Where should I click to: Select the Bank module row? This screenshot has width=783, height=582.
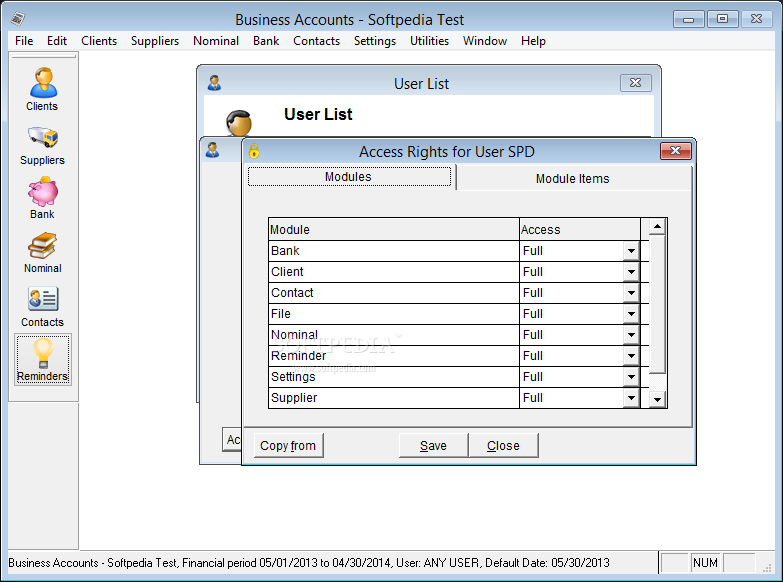pyautogui.click(x=393, y=251)
